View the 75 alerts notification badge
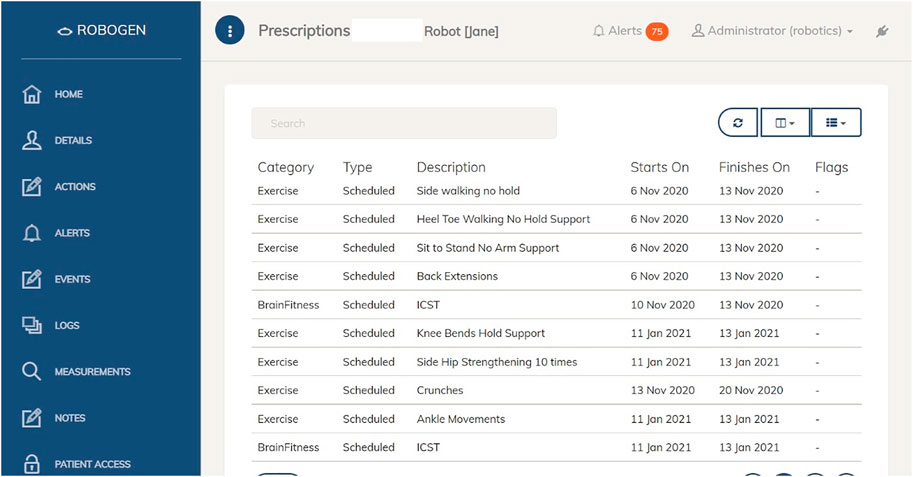 click(x=657, y=31)
